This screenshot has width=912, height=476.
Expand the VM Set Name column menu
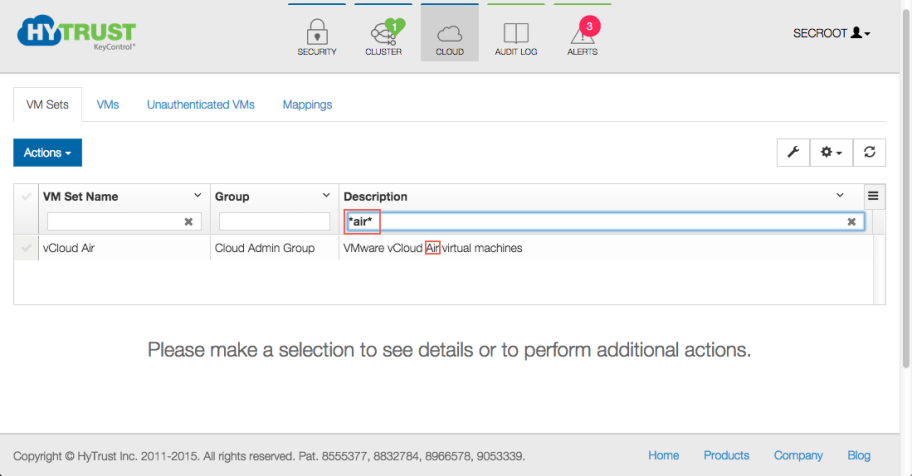point(198,196)
